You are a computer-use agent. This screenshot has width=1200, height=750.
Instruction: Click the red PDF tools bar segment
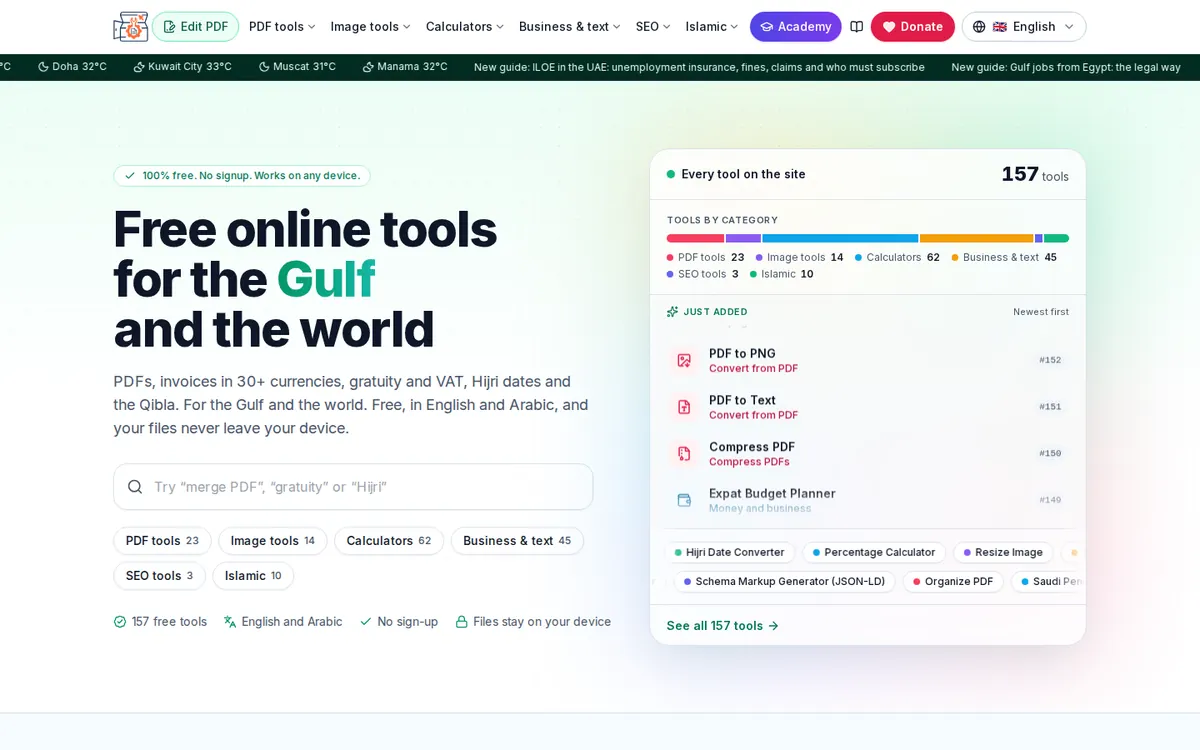point(695,238)
